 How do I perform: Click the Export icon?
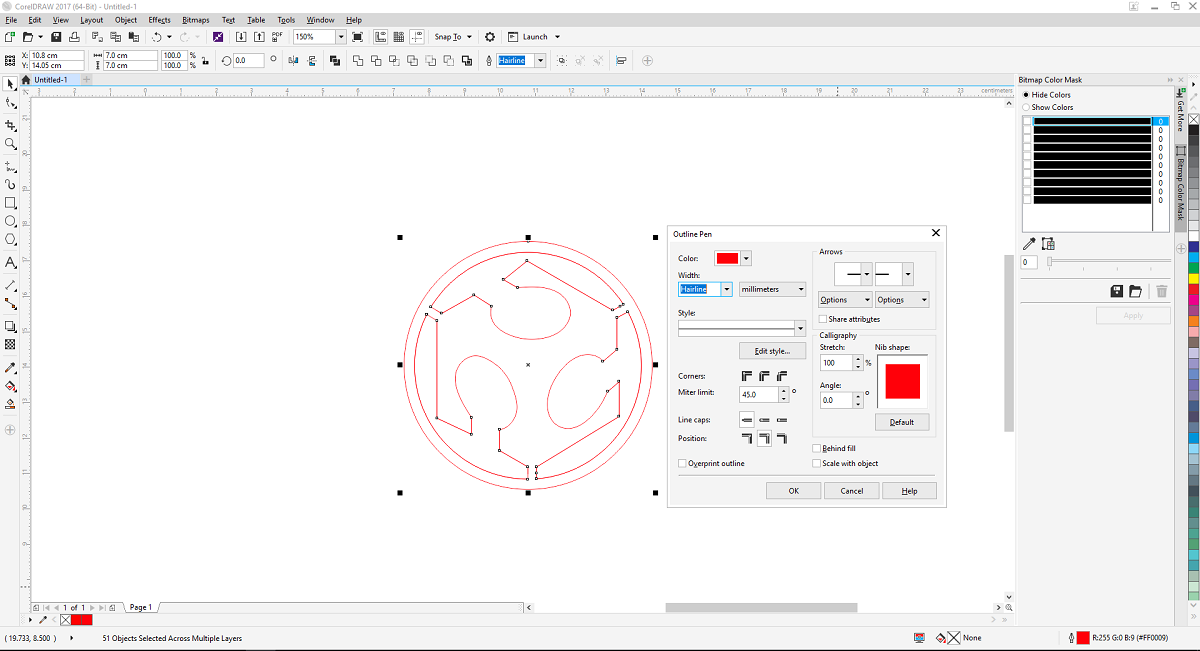(x=259, y=37)
